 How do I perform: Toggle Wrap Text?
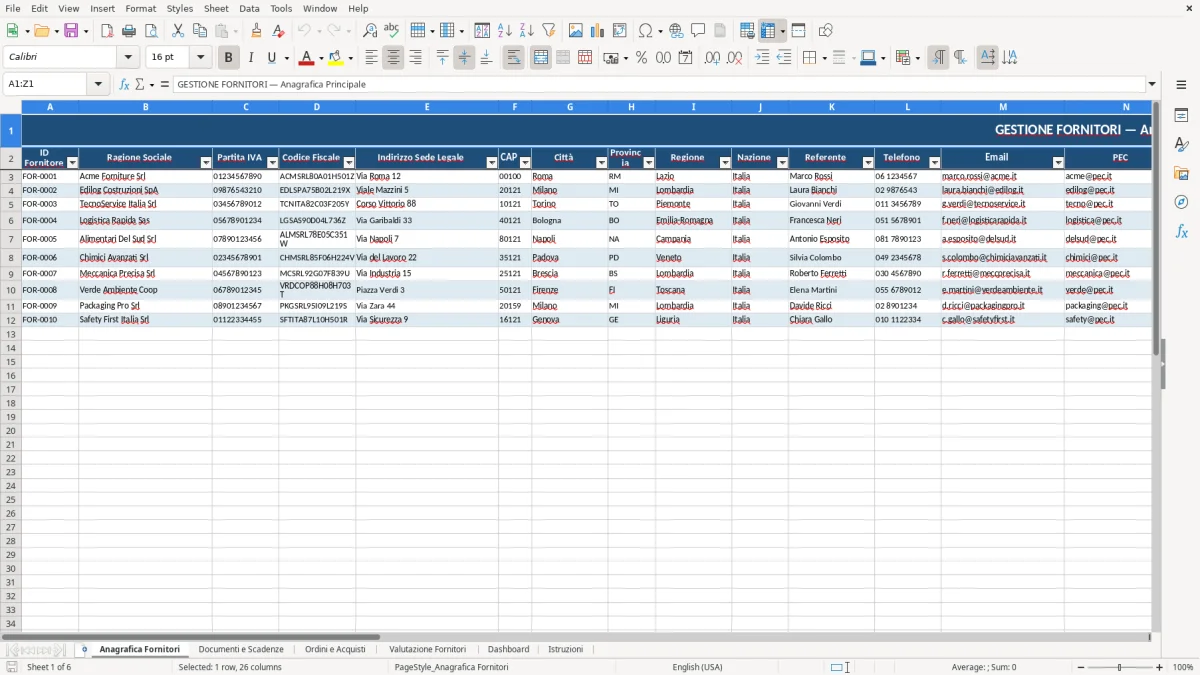(513, 58)
